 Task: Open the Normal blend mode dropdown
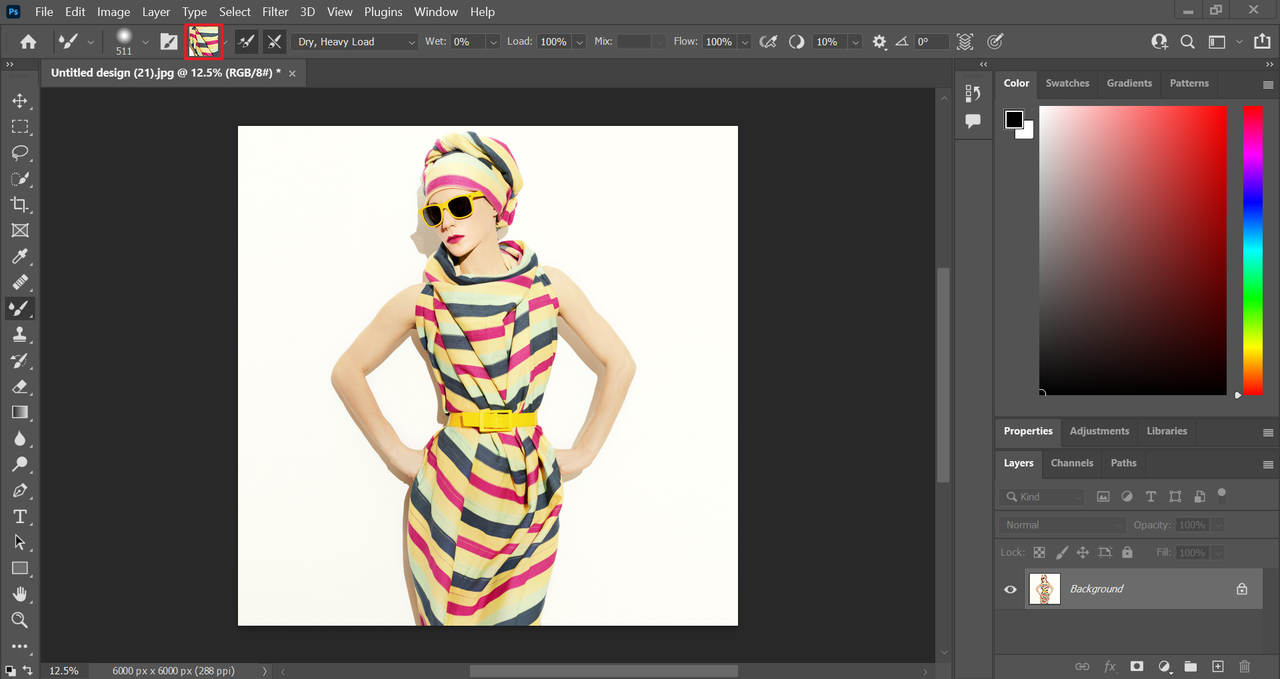[x=1062, y=525]
